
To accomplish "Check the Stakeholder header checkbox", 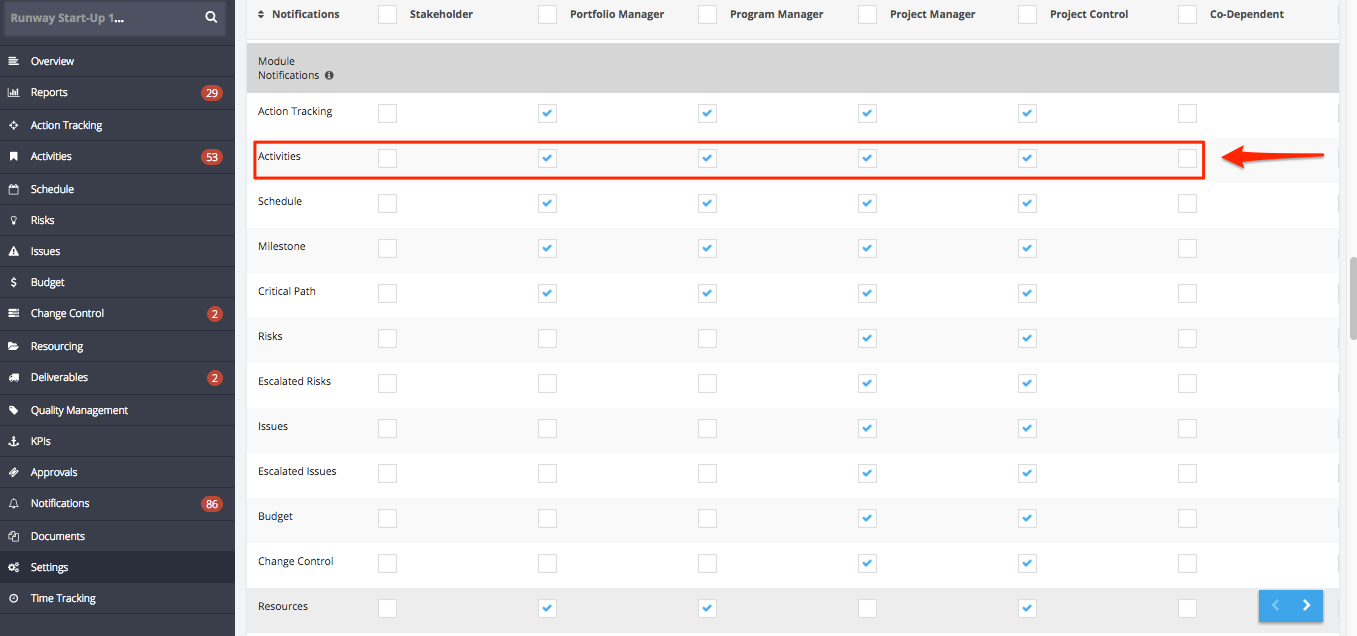I will point(387,14).
